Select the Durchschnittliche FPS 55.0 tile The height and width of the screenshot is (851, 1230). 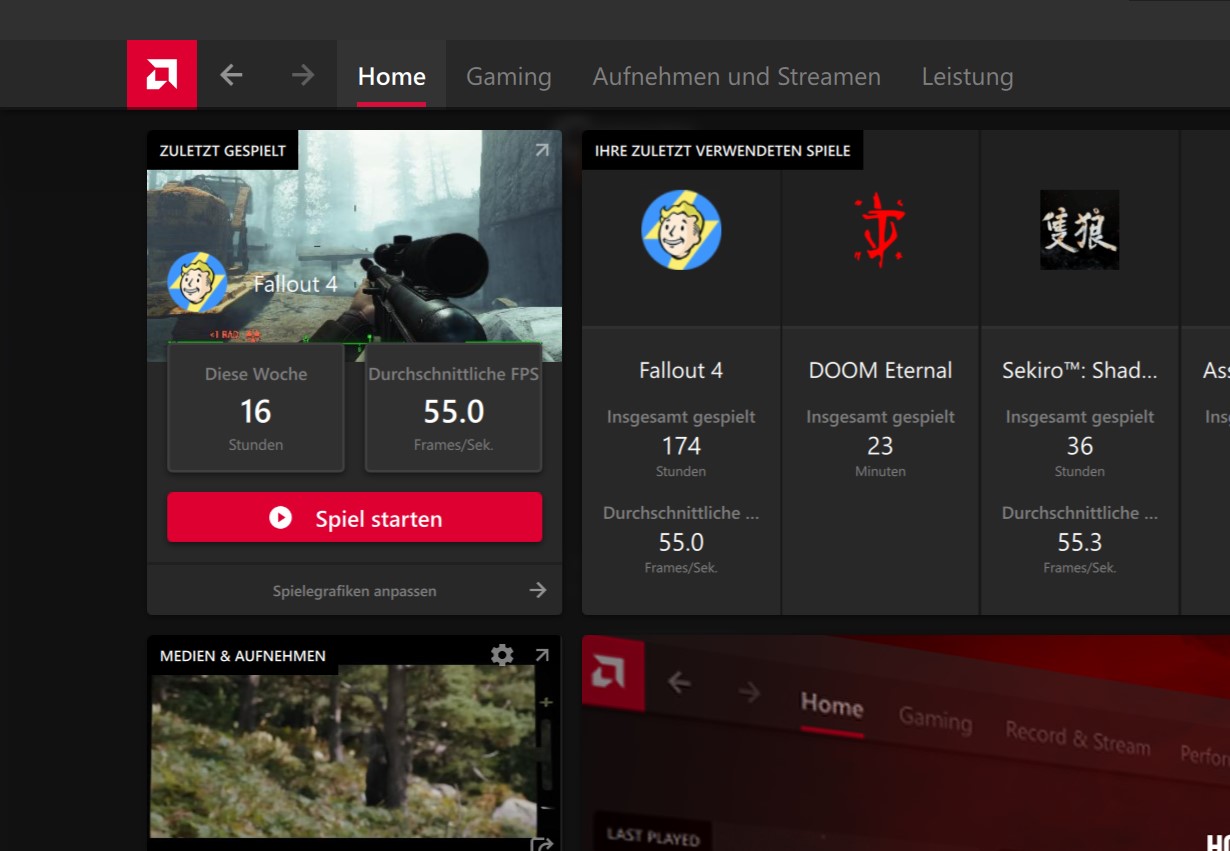(454, 407)
